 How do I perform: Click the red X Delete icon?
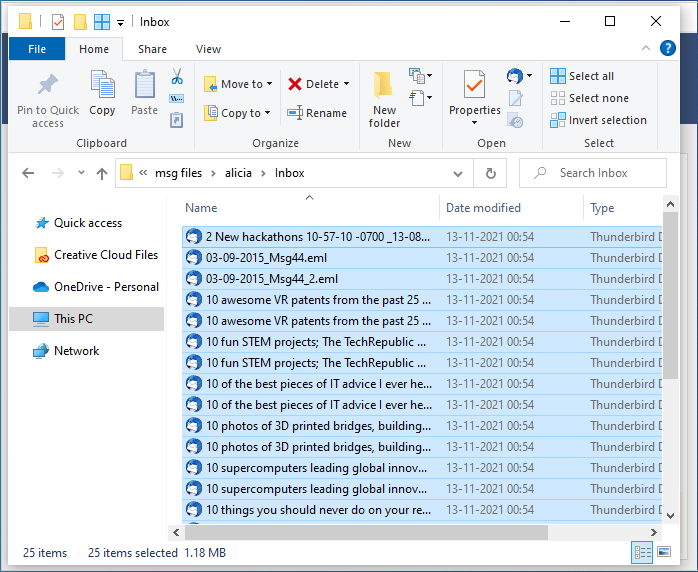[x=295, y=84]
